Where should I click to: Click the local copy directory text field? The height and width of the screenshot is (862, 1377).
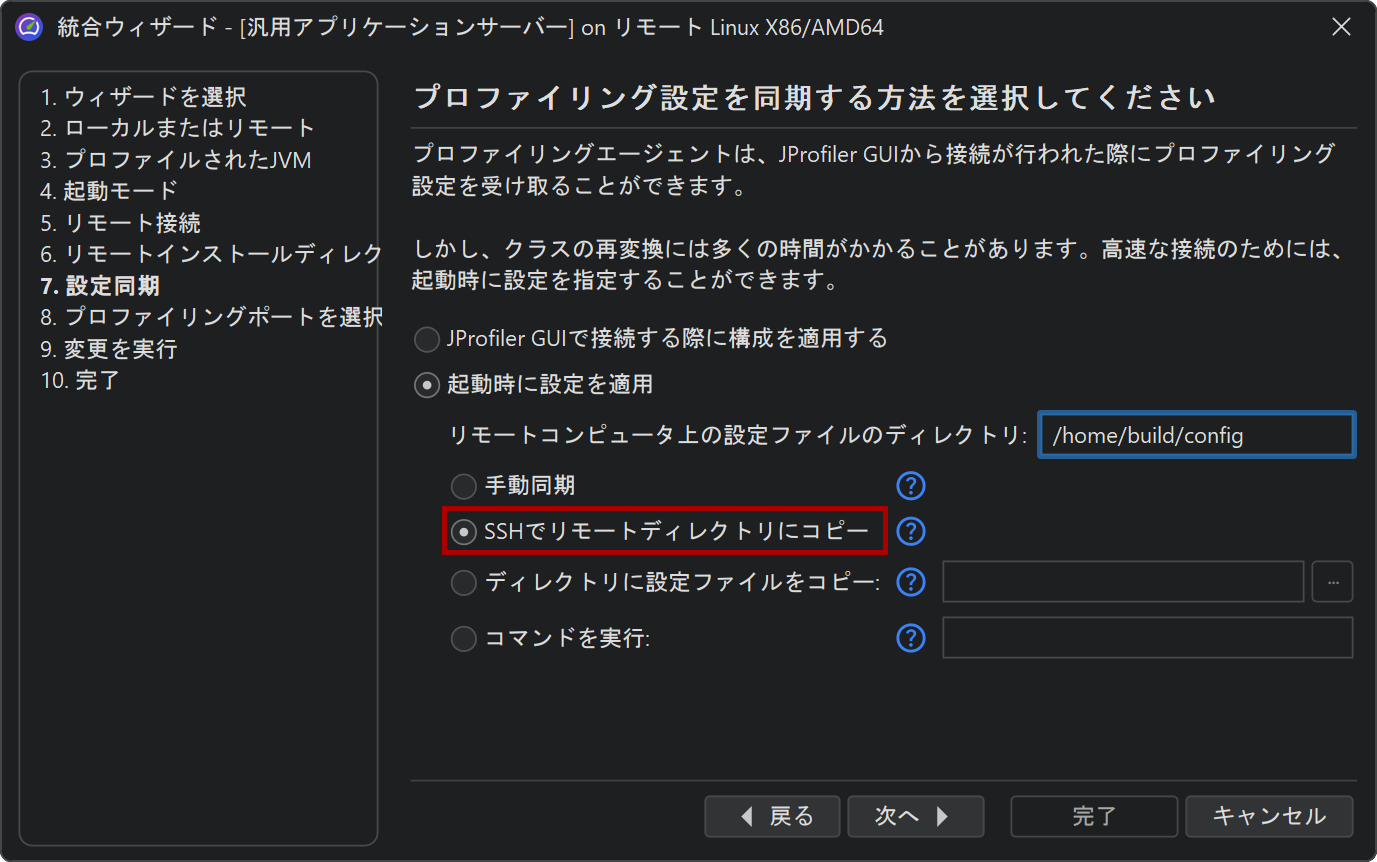coord(1124,582)
